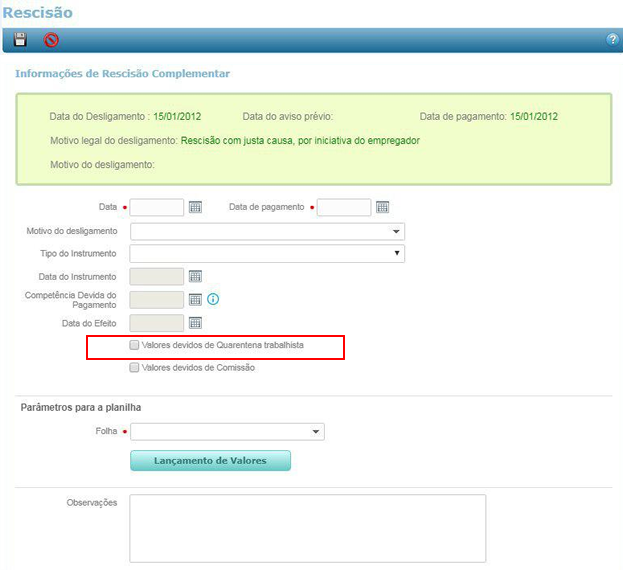The image size is (623, 570).
Task: Focus the Data de pagamento input field
Action: click(343, 207)
